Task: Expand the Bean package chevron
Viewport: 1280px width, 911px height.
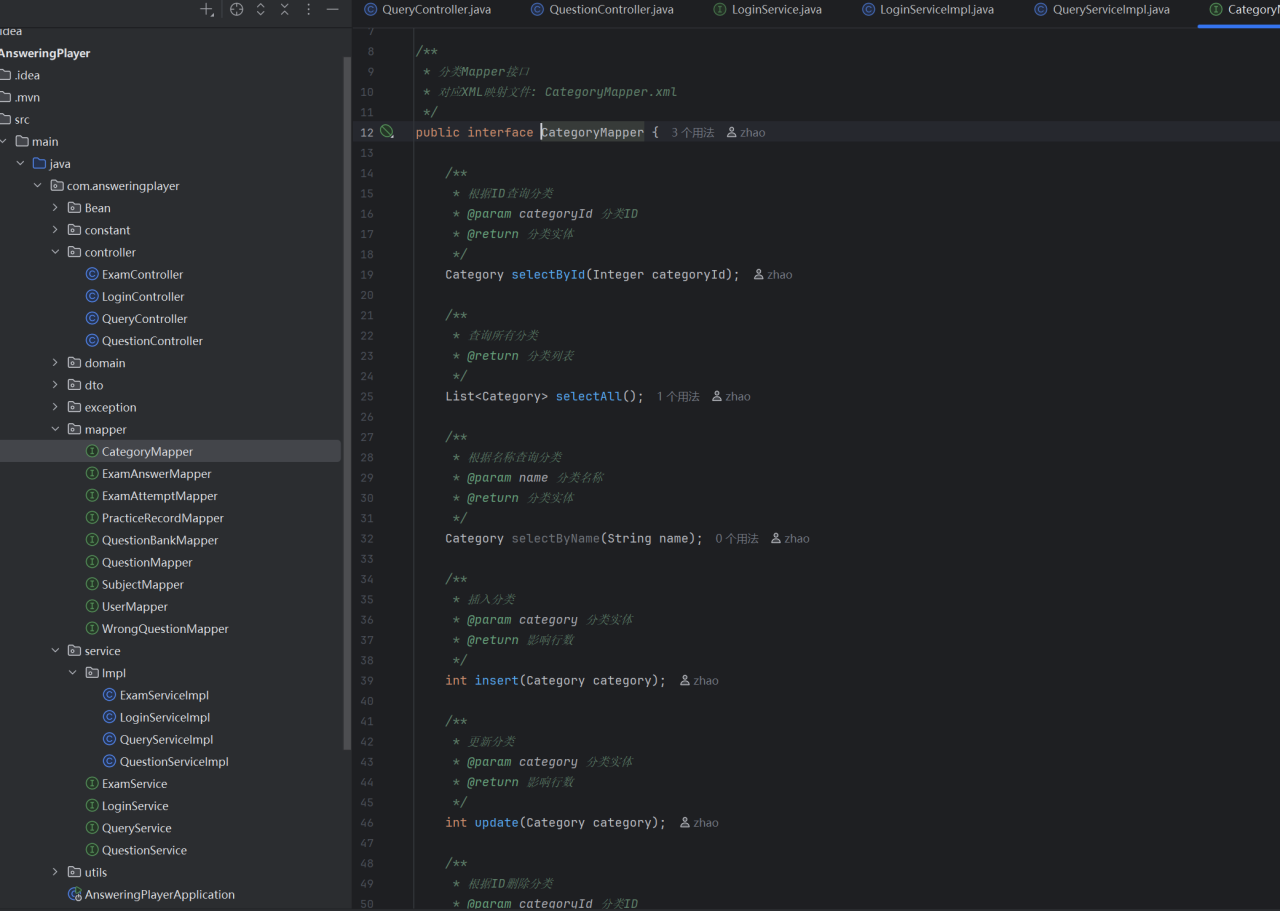Action: click(55, 208)
